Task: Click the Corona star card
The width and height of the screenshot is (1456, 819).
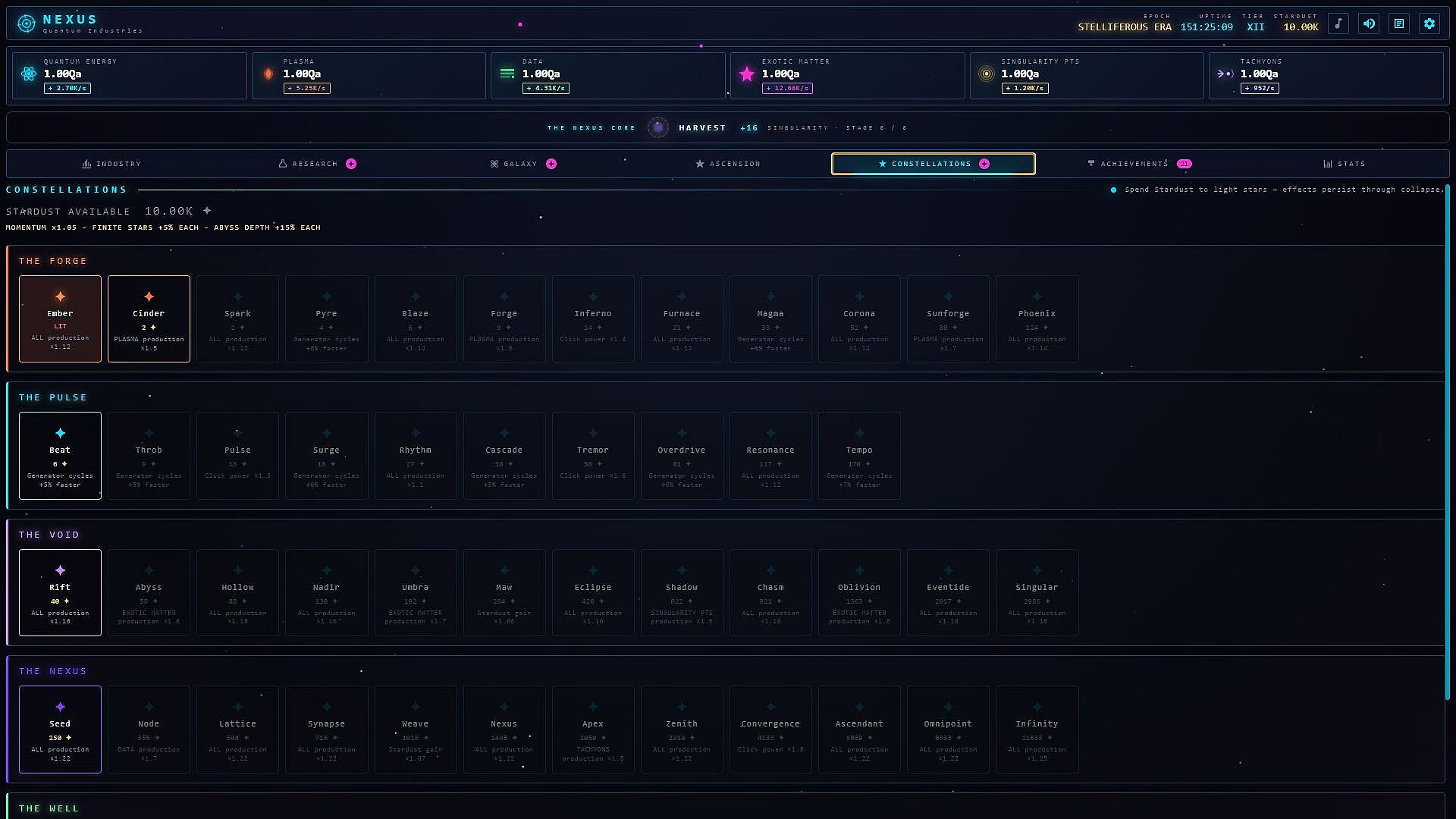Action: pos(858,318)
